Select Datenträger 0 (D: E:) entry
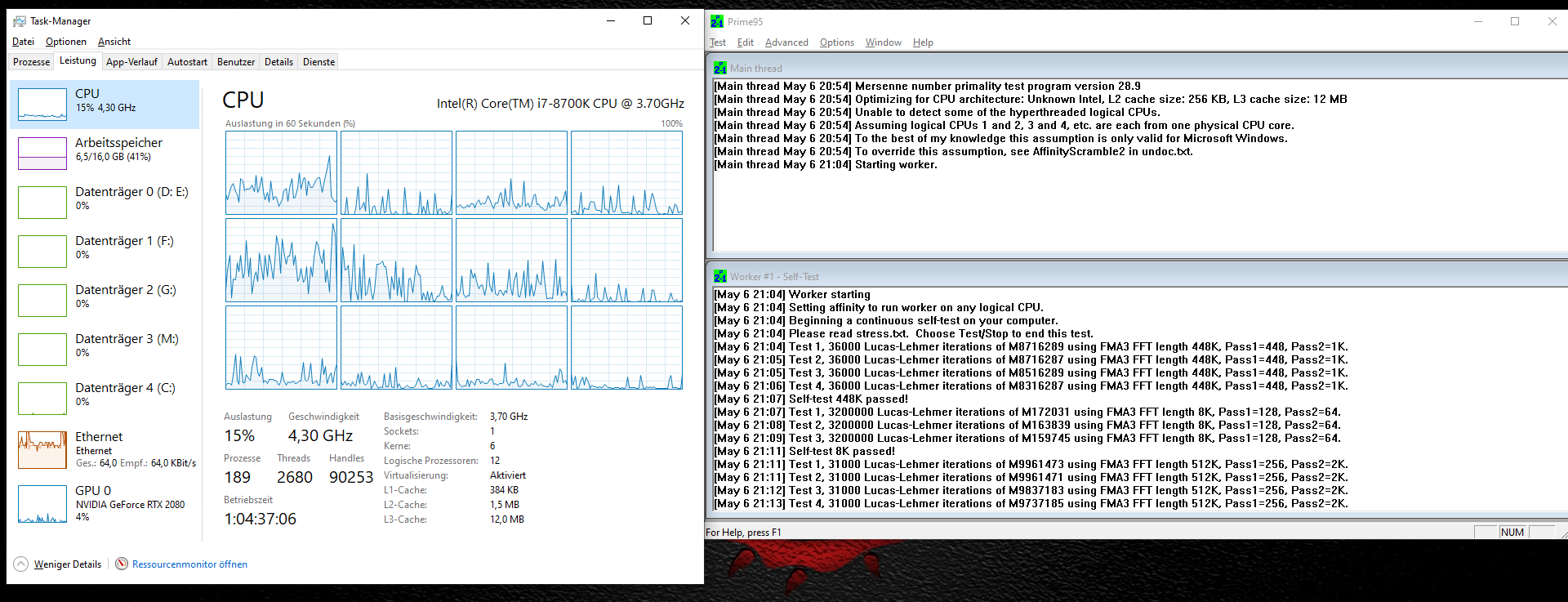The width and height of the screenshot is (1568, 602). tap(105, 202)
